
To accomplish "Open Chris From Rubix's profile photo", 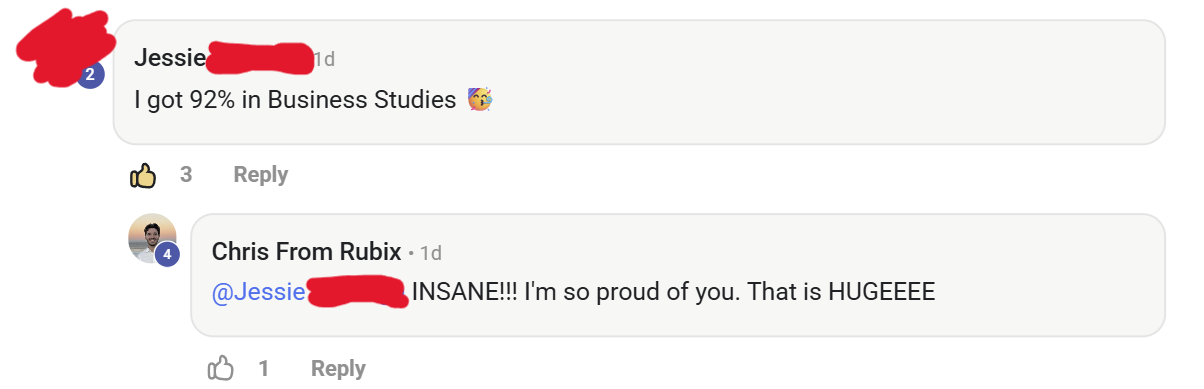I will tap(152, 237).
